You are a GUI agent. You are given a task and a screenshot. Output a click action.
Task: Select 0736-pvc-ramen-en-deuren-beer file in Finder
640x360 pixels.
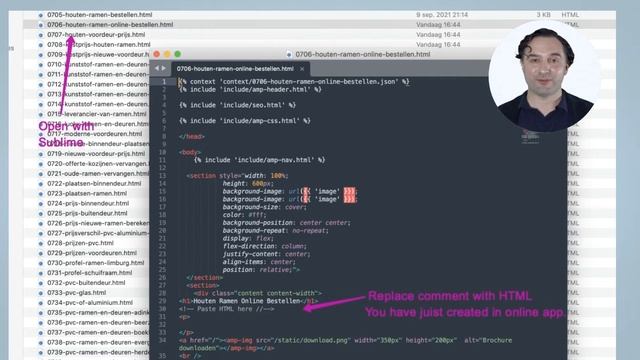click(x=98, y=322)
